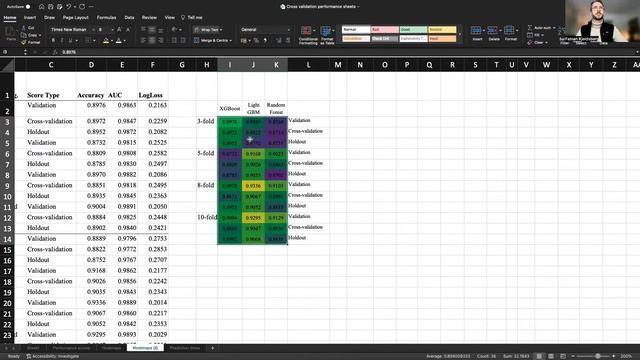
Task: Open the Page Layout ribbon tab
Action: [76, 18]
